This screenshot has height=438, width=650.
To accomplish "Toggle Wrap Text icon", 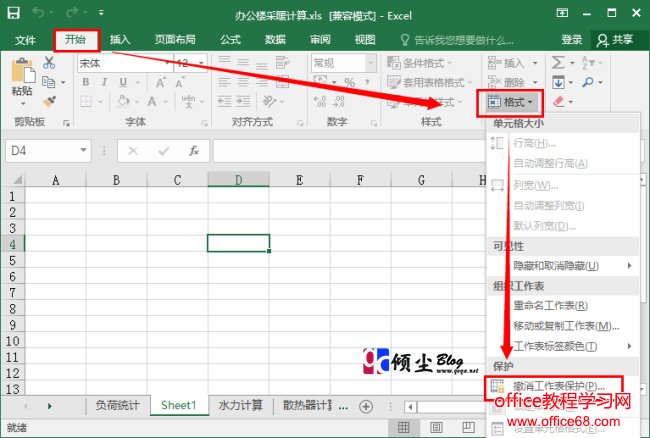I will click(283, 63).
